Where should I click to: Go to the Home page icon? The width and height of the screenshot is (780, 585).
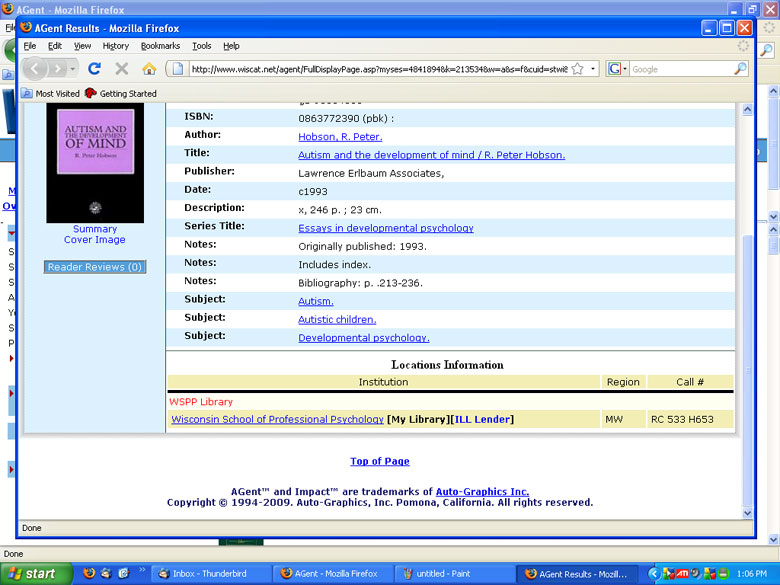pyautogui.click(x=149, y=69)
